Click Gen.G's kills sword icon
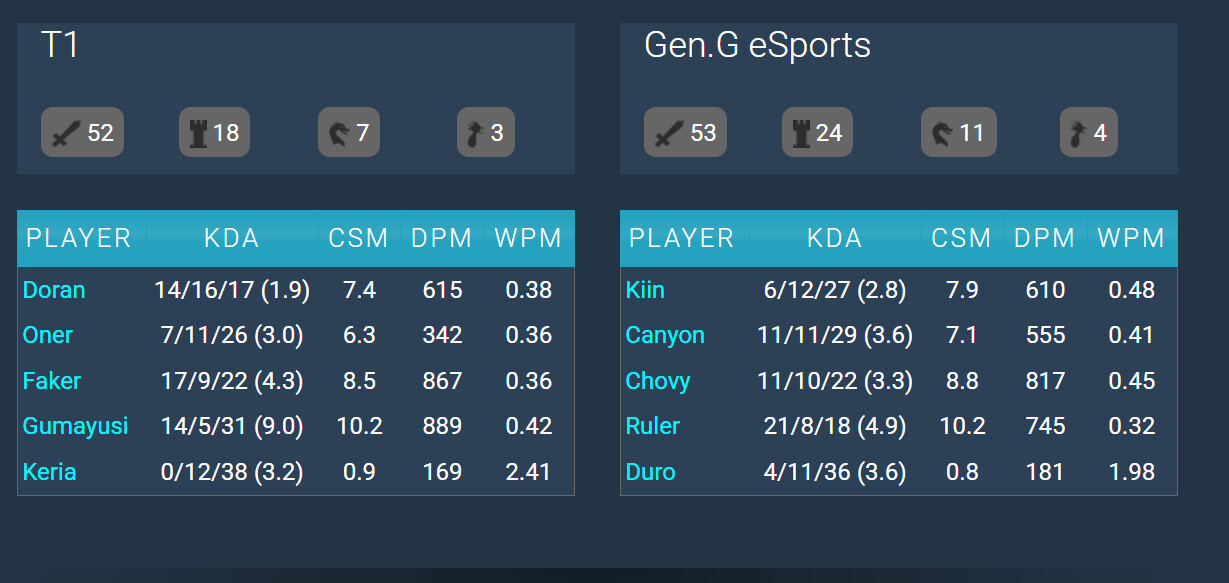This screenshot has width=1229, height=583. pos(667,133)
